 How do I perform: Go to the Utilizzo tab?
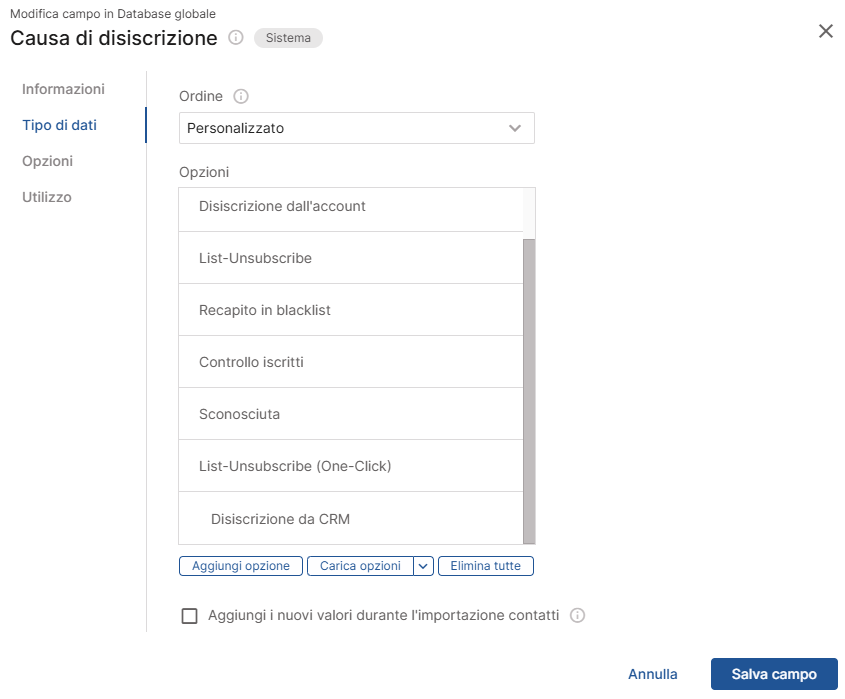coord(47,197)
